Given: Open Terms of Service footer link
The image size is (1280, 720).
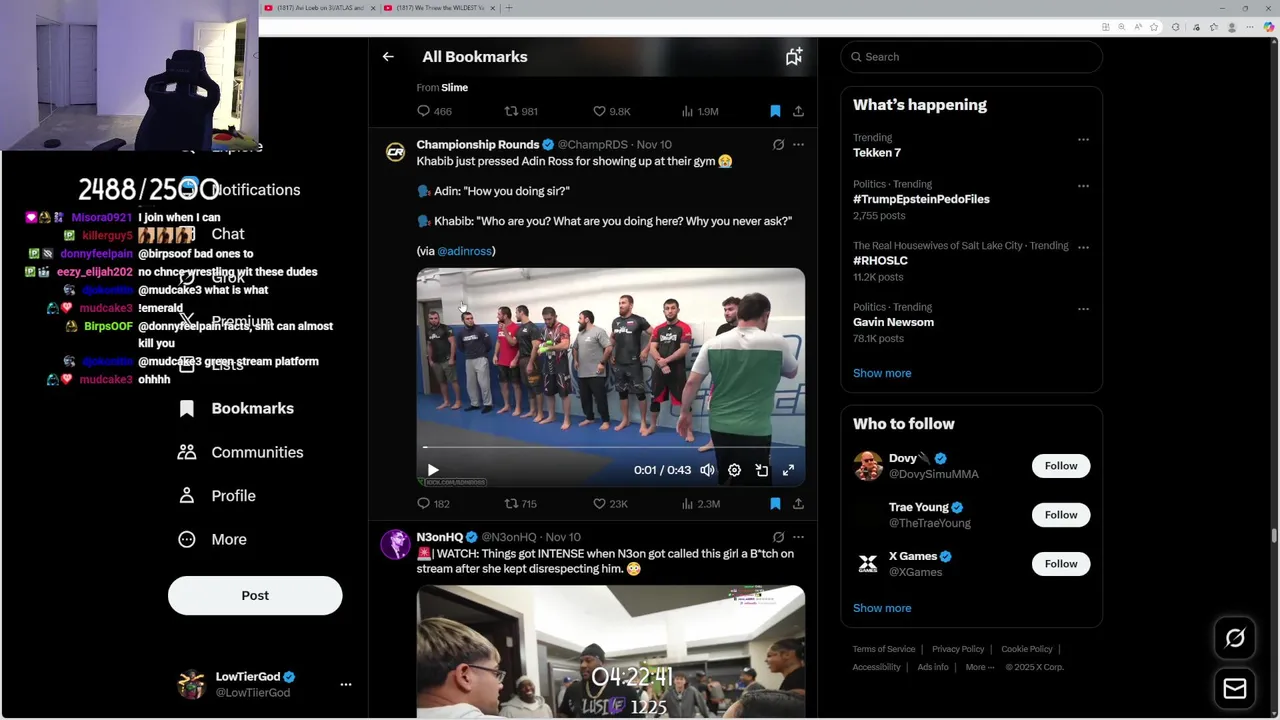Looking at the screenshot, I should 884,649.
